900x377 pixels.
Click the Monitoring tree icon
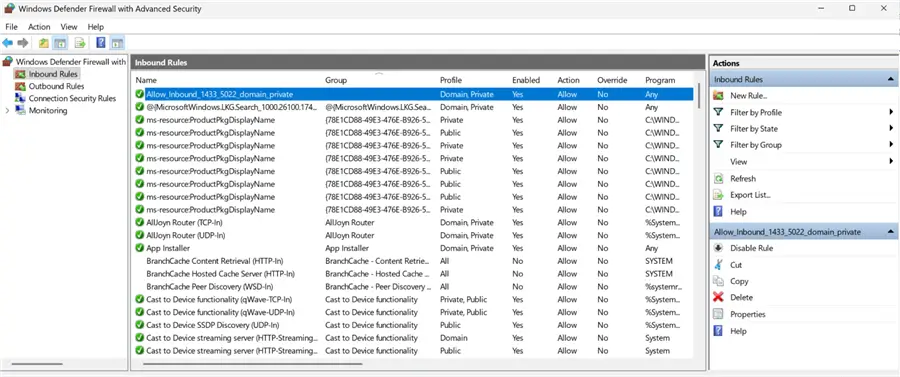point(20,111)
